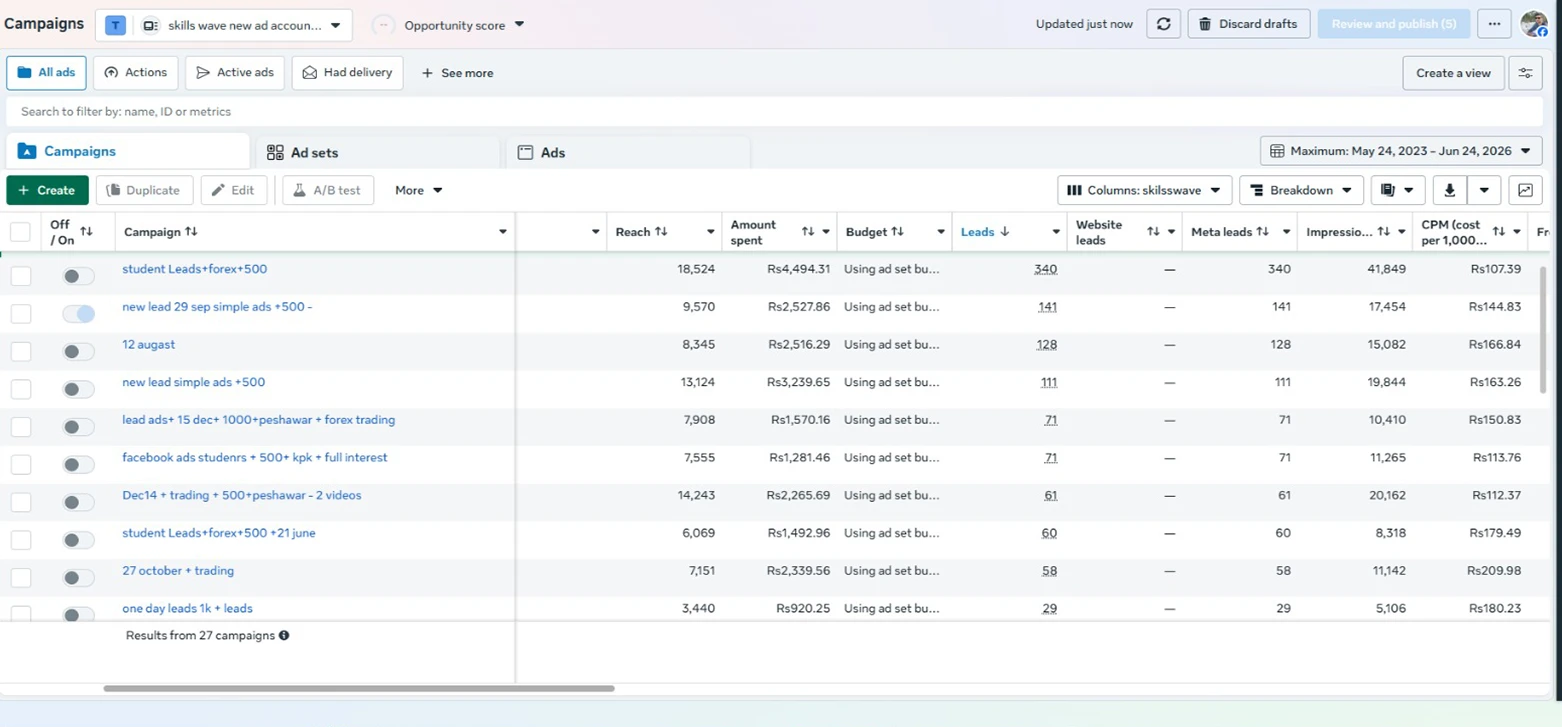Enable one day leads 1k toggle

pyautogui.click(x=78, y=614)
